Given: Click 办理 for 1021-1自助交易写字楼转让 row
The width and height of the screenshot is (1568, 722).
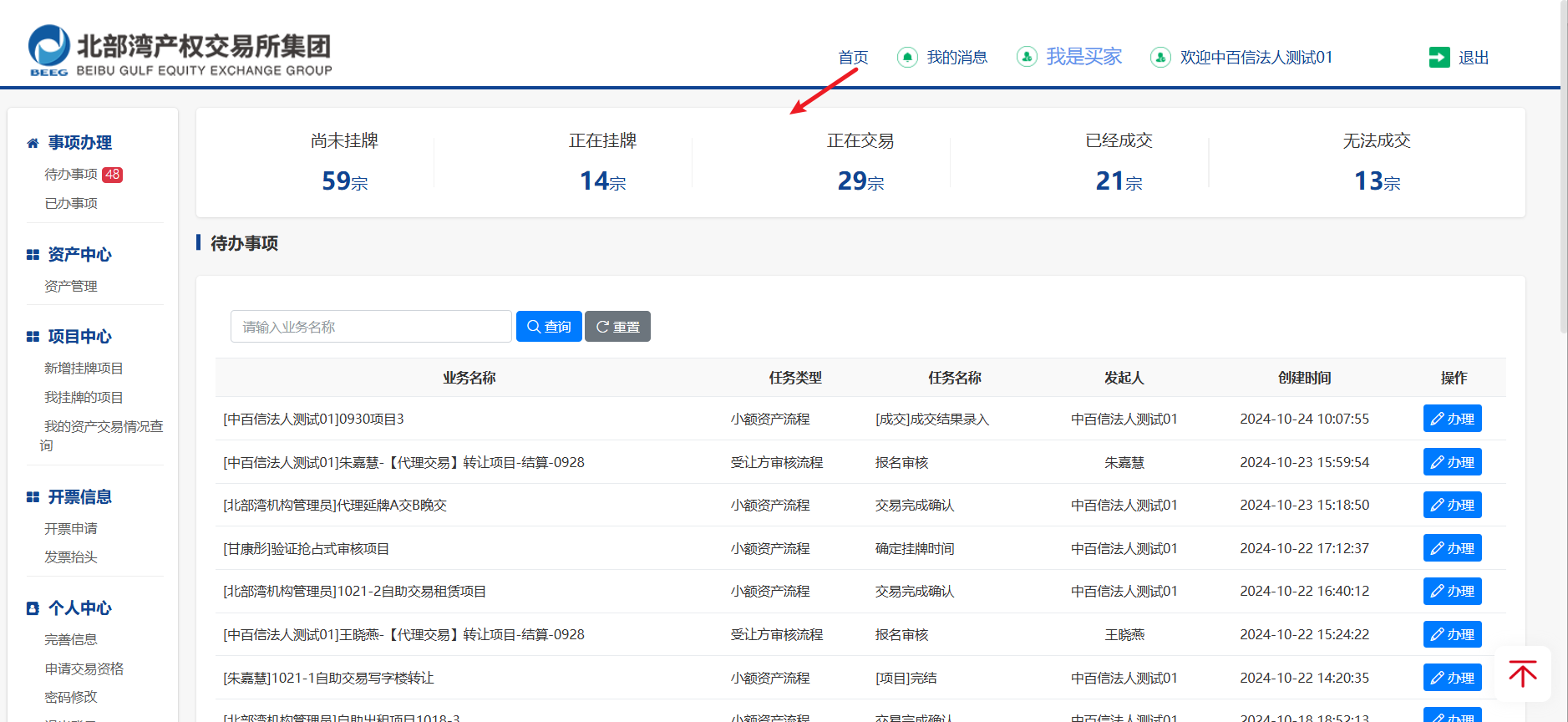Looking at the screenshot, I should [x=1452, y=678].
